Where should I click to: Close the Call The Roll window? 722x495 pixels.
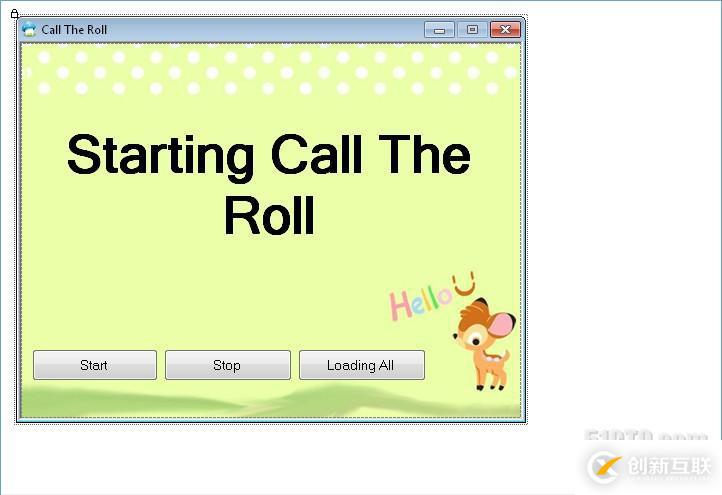click(x=505, y=30)
